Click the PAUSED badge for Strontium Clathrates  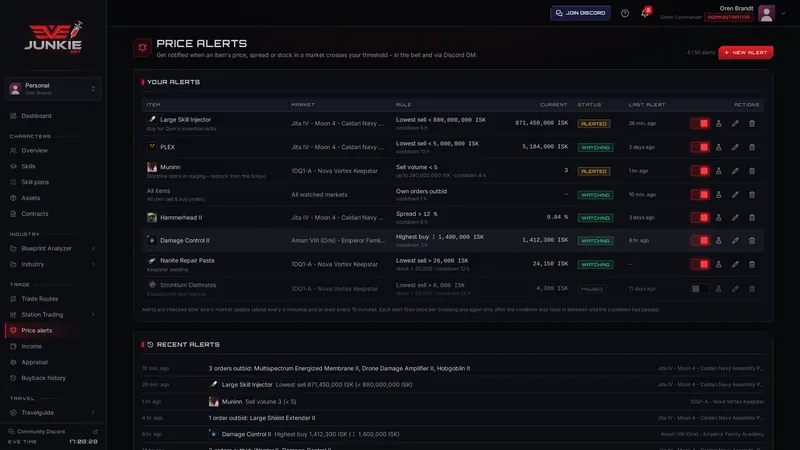(x=592, y=289)
